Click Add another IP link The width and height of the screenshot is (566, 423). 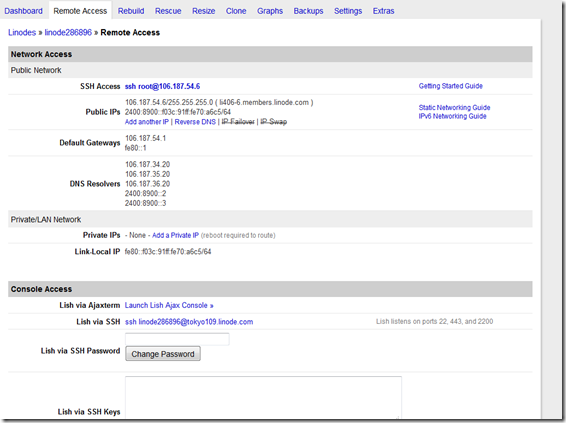click(147, 122)
